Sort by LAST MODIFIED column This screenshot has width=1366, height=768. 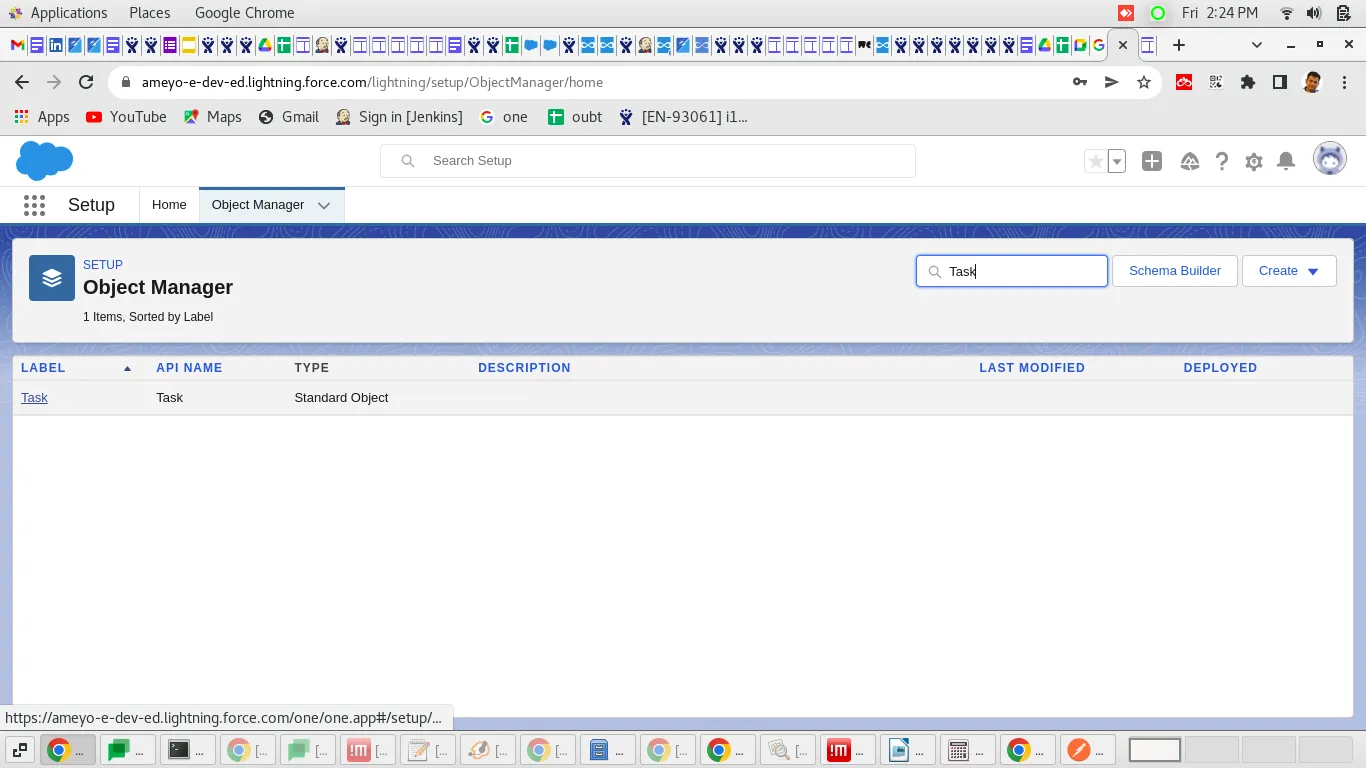(x=1032, y=368)
